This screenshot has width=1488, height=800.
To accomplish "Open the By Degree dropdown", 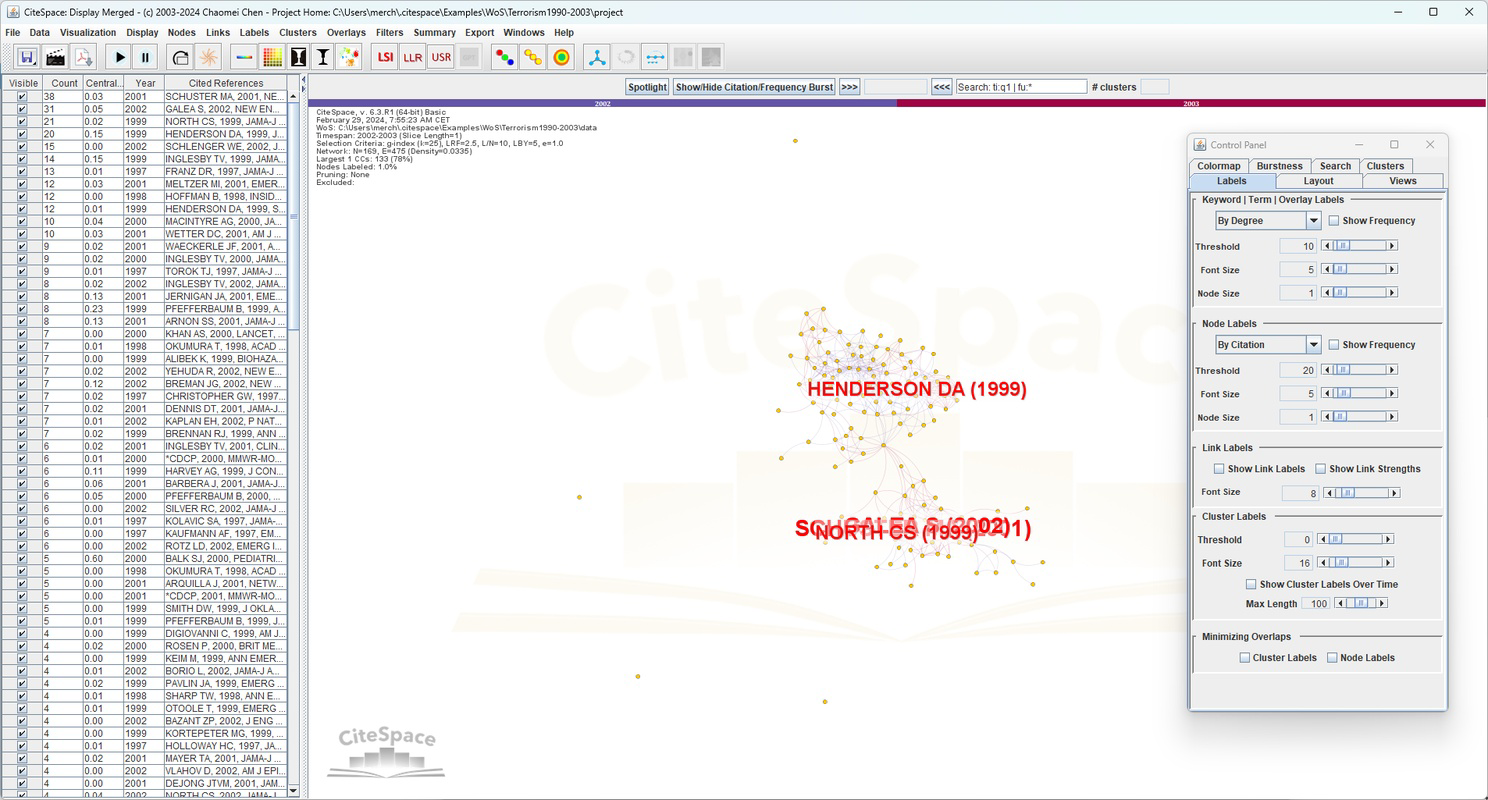I will 1268,220.
